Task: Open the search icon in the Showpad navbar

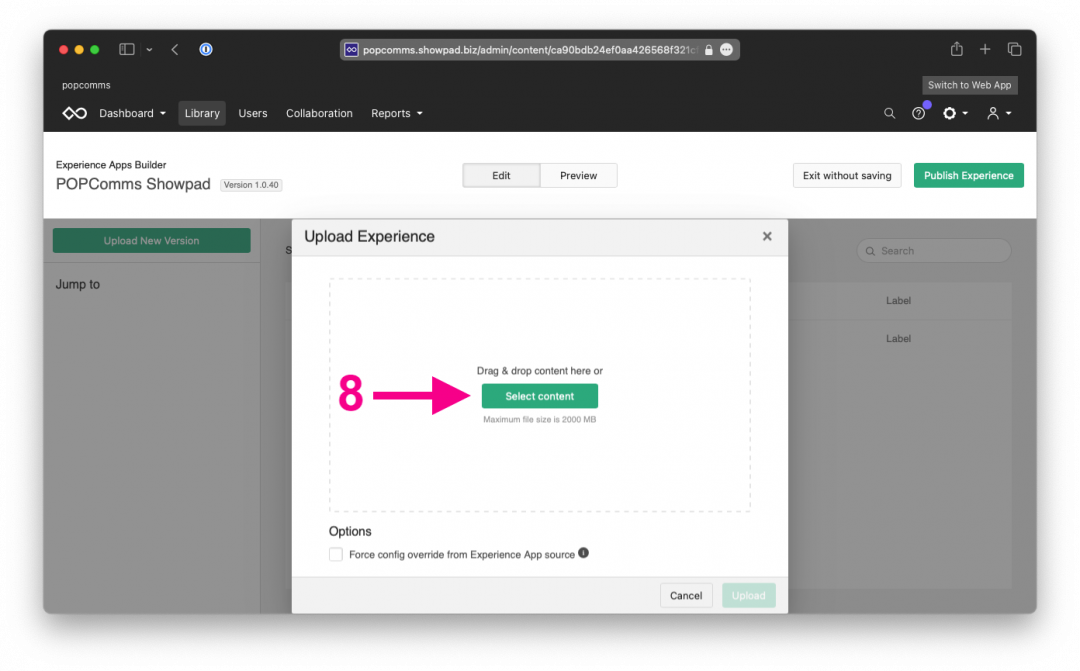Action: [x=889, y=113]
